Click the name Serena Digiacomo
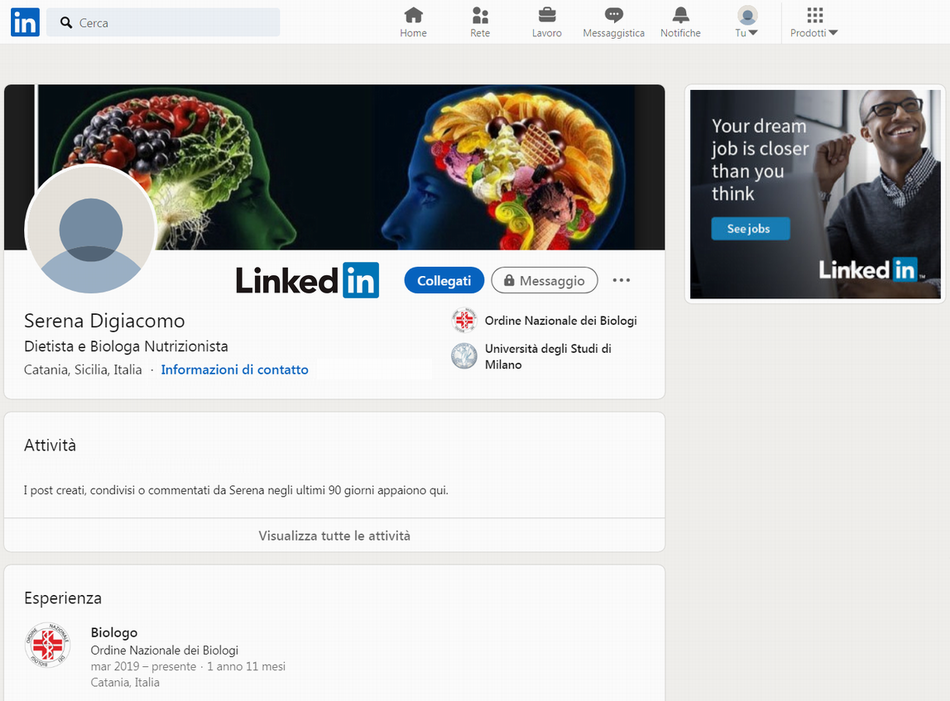Viewport: 950px width, 701px height. coord(104,321)
